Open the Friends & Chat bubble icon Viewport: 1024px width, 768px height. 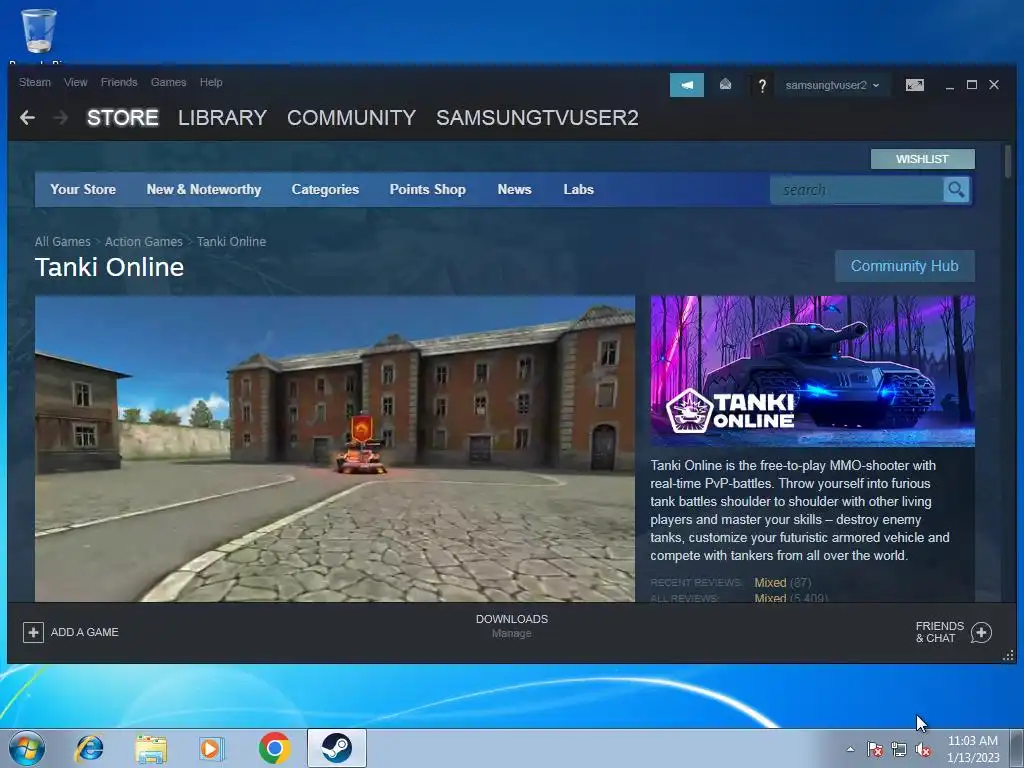[x=981, y=632]
